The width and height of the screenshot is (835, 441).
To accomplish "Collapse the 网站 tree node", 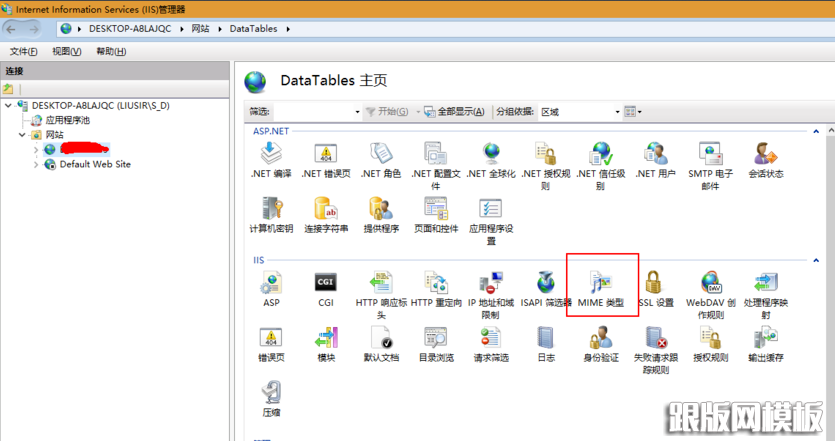I will tap(22, 135).
